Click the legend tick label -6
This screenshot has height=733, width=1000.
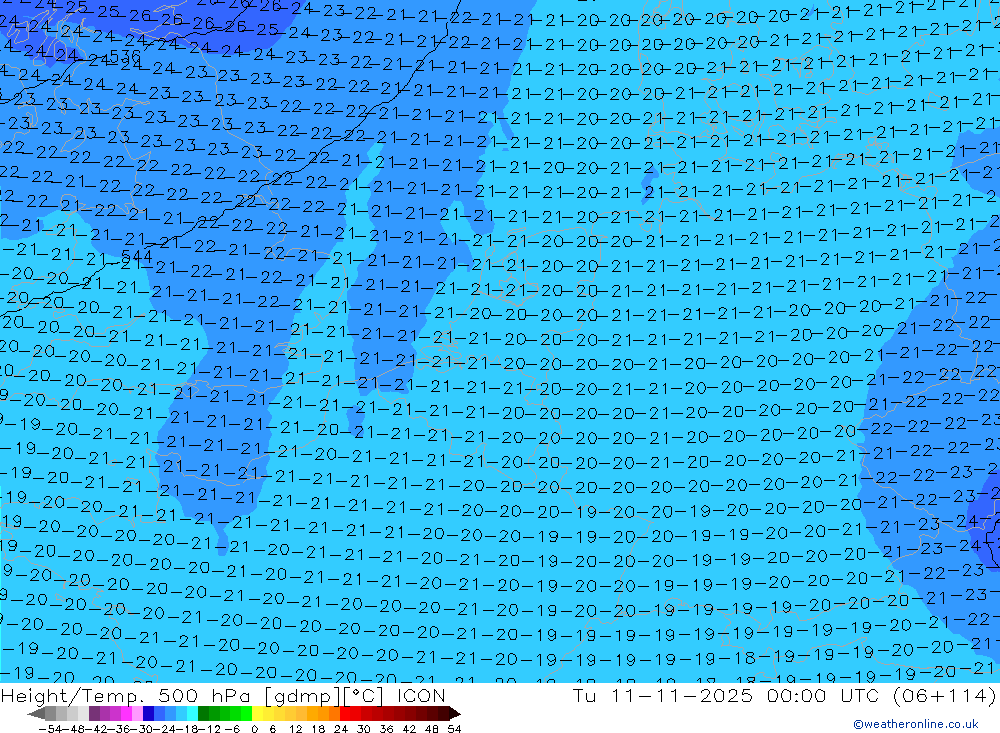232,729
